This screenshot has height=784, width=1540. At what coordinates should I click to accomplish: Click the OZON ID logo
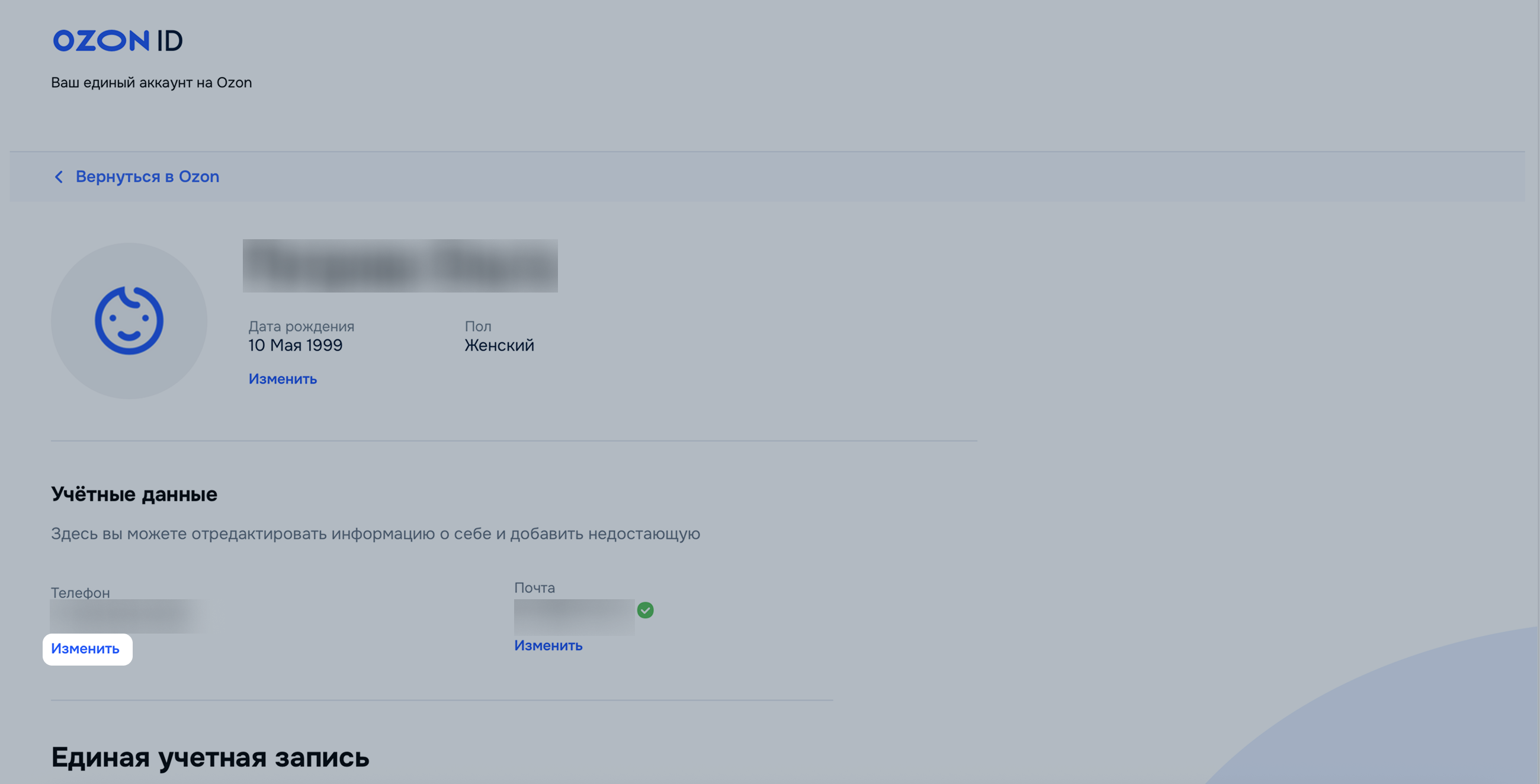tap(118, 41)
